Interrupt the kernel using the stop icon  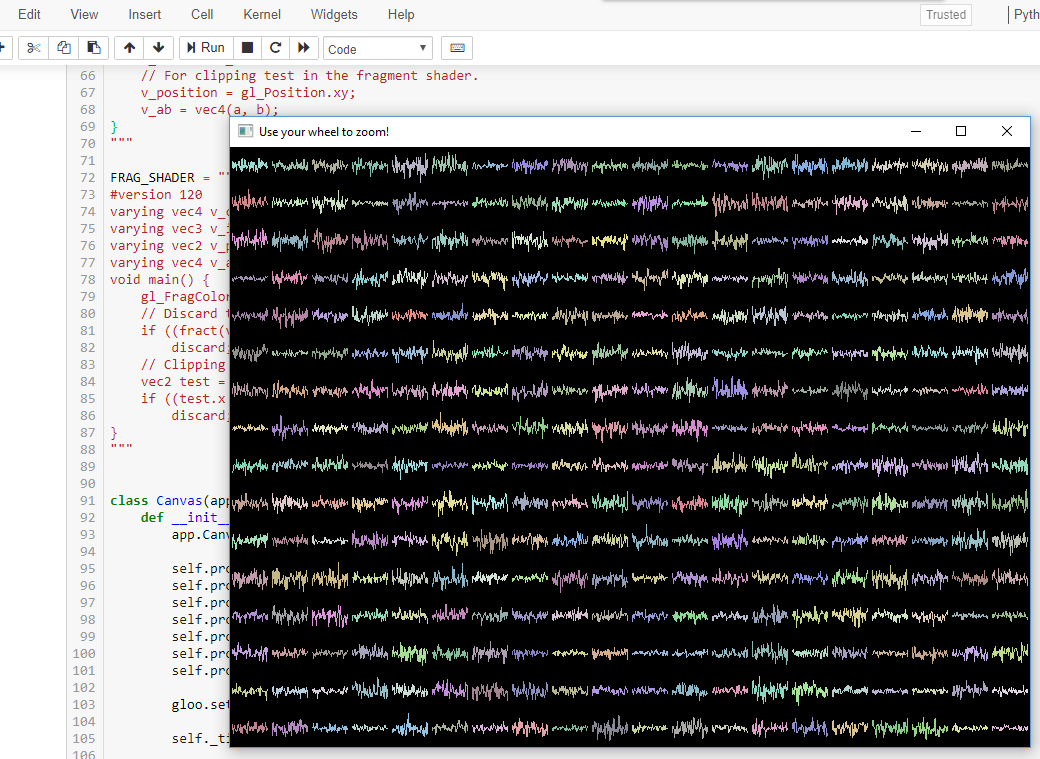[x=245, y=47]
